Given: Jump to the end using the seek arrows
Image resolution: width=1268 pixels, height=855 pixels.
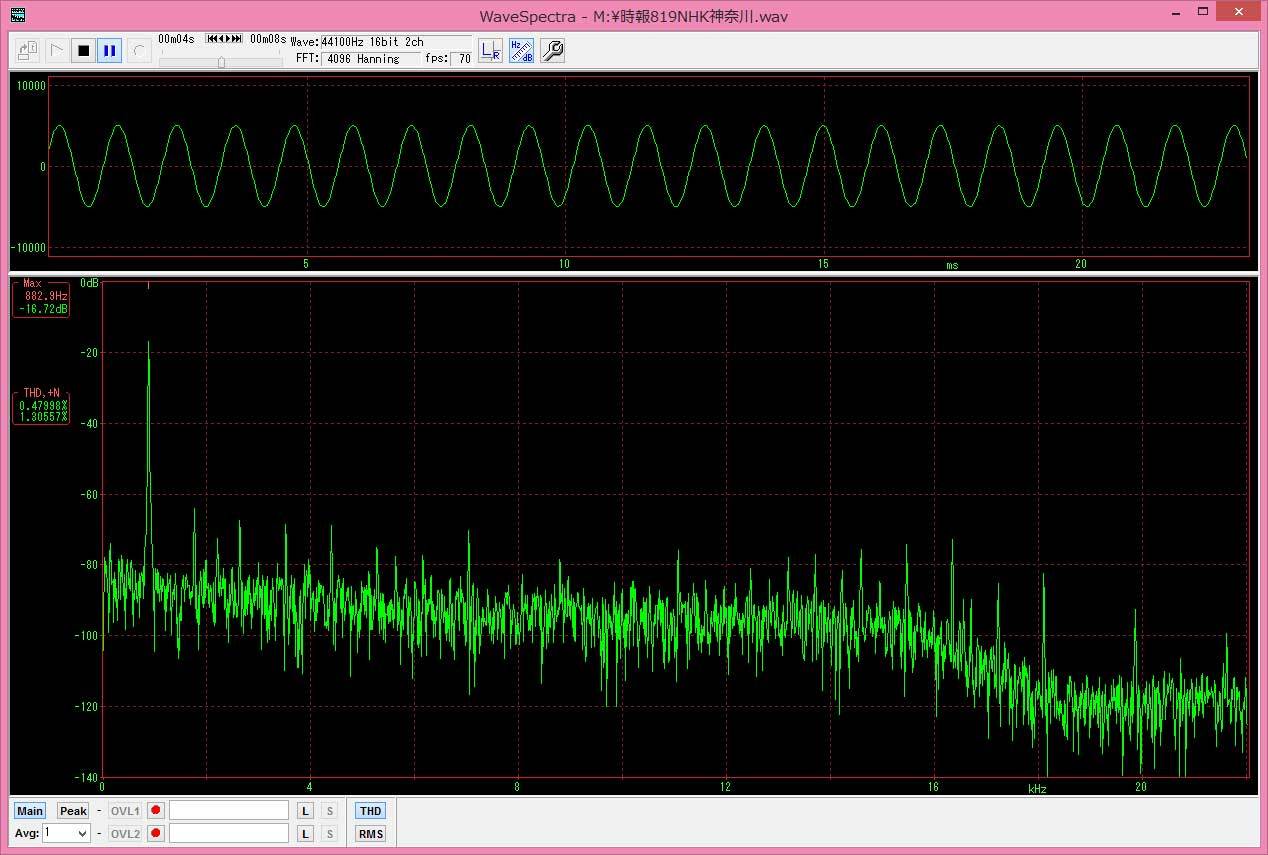Looking at the screenshot, I should pyautogui.click(x=237, y=39).
